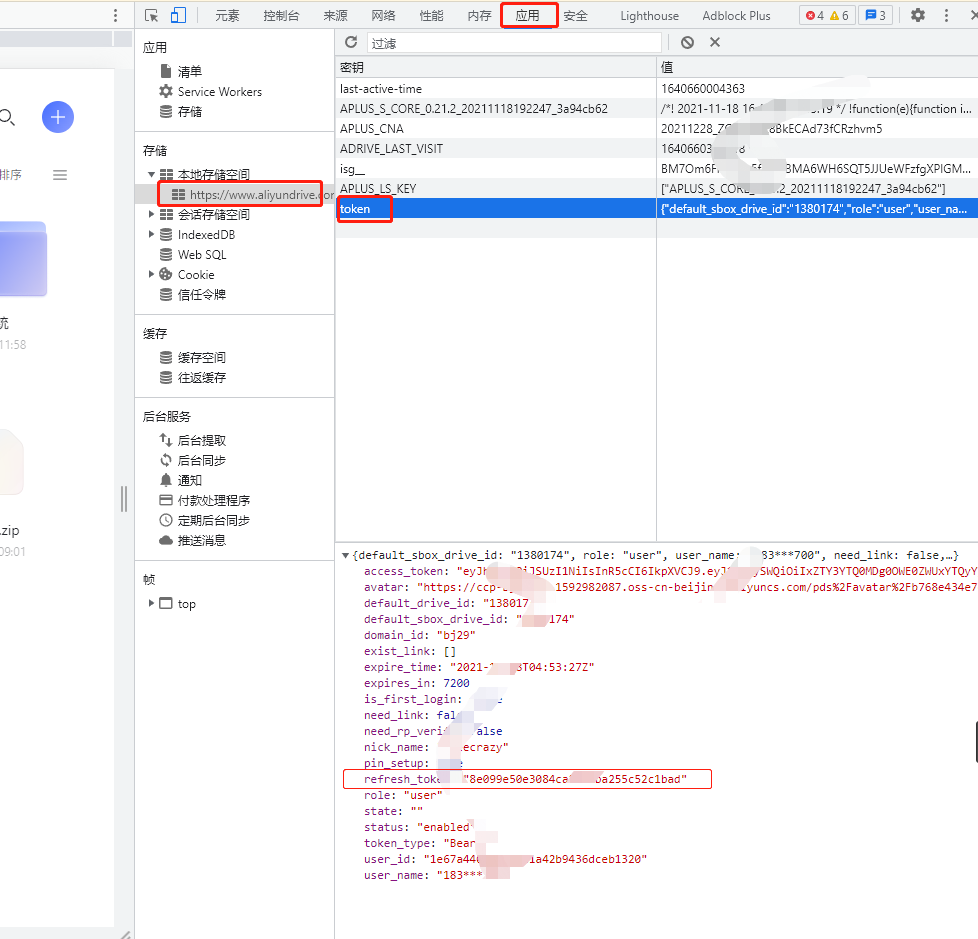Open DevTools settings gear icon

coord(917,15)
